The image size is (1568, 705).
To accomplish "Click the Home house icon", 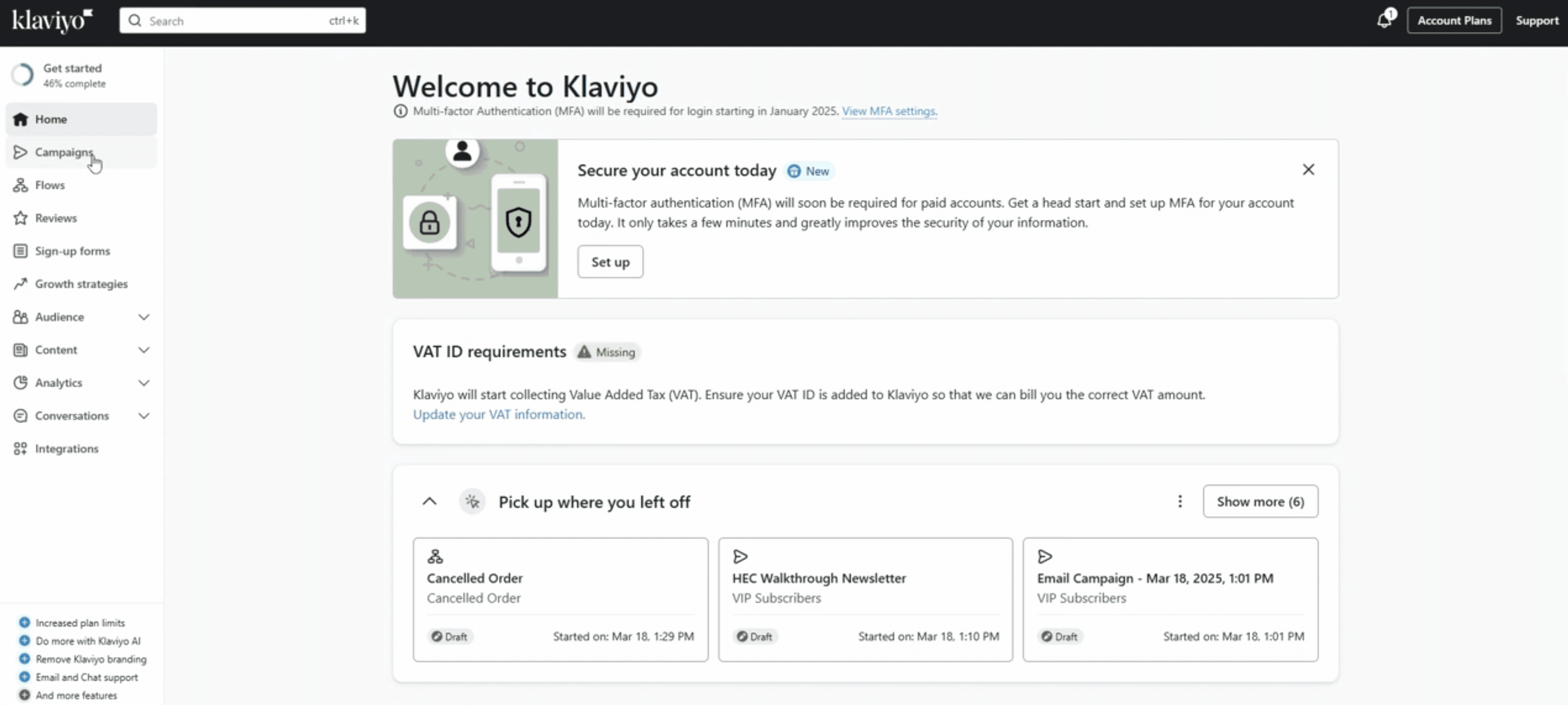I will tap(21, 119).
